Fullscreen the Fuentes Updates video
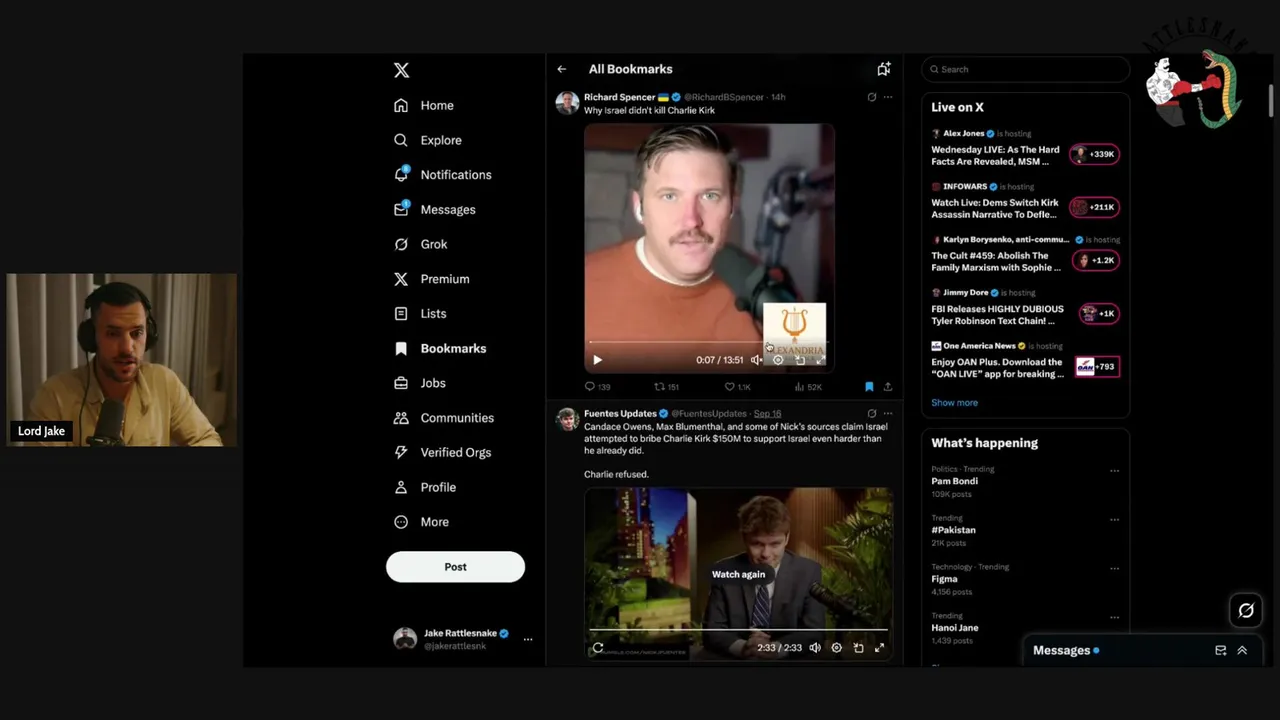 [880, 648]
